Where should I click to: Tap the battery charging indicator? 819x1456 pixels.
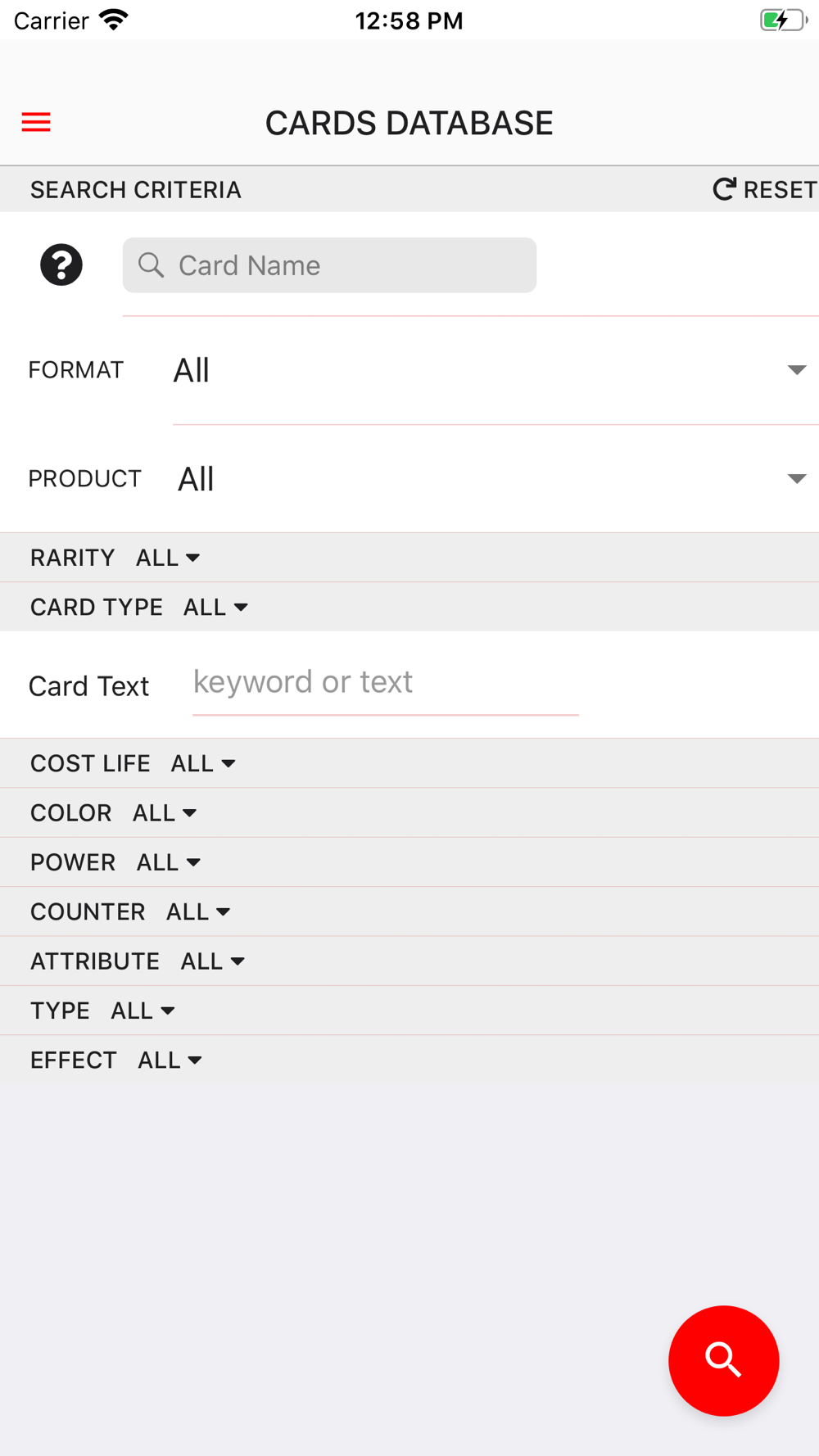[x=782, y=20]
